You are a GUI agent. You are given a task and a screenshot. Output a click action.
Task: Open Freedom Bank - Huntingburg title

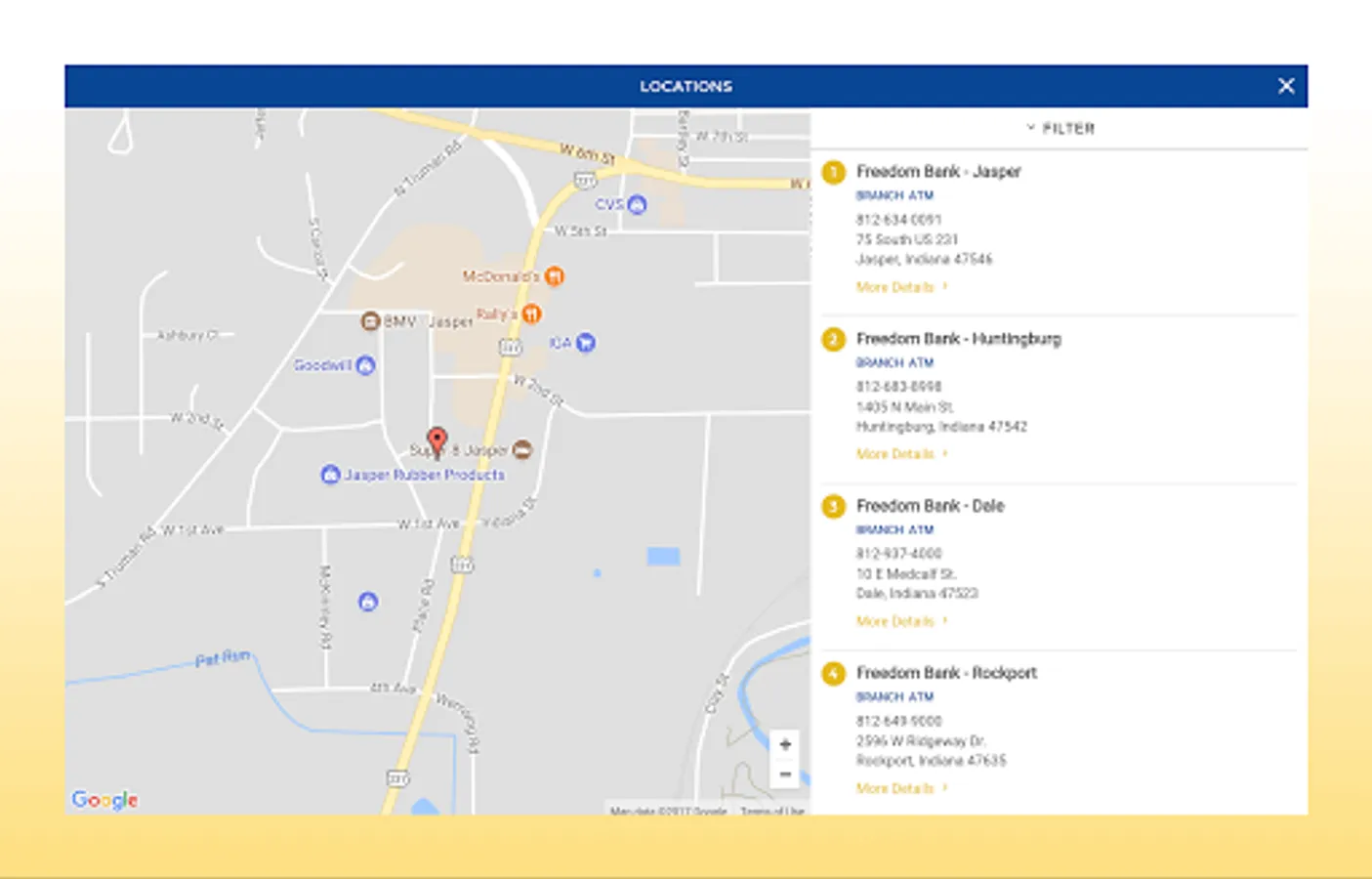coord(958,339)
